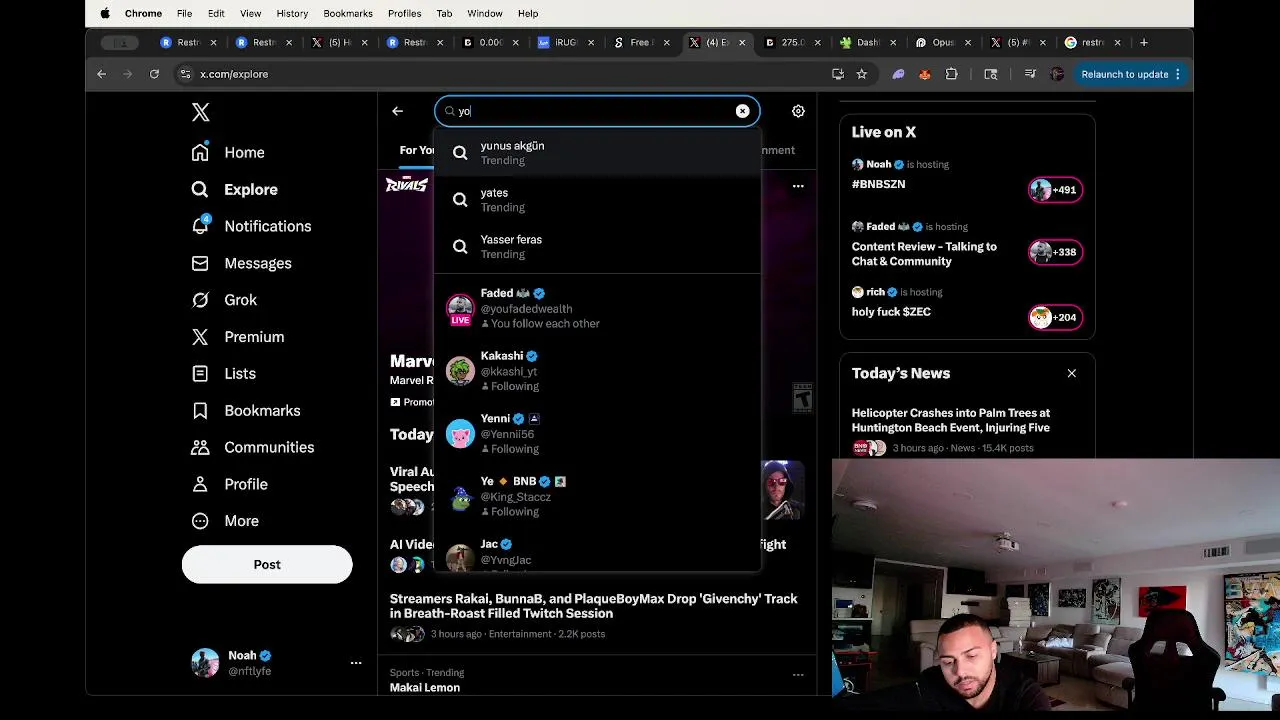Viewport: 1280px width, 720px height.
Task: Open a new browser tab
Action: tap(1144, 42)
